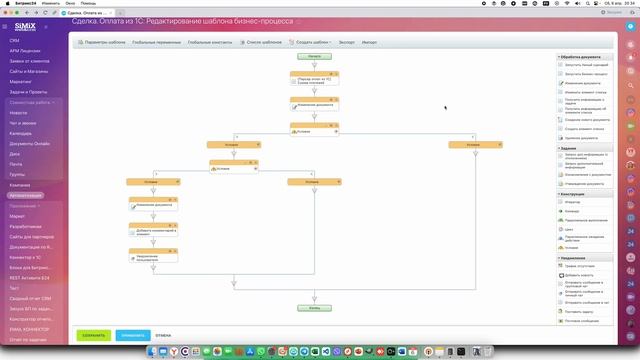Click Импорт in the toolbar
The height and width of the screenshot is (360, 640).
tap(369, 42)
